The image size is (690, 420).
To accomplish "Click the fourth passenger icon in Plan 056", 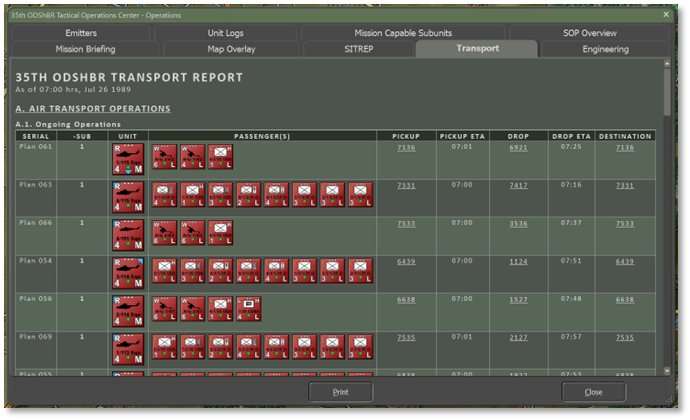I will [249, 309].
